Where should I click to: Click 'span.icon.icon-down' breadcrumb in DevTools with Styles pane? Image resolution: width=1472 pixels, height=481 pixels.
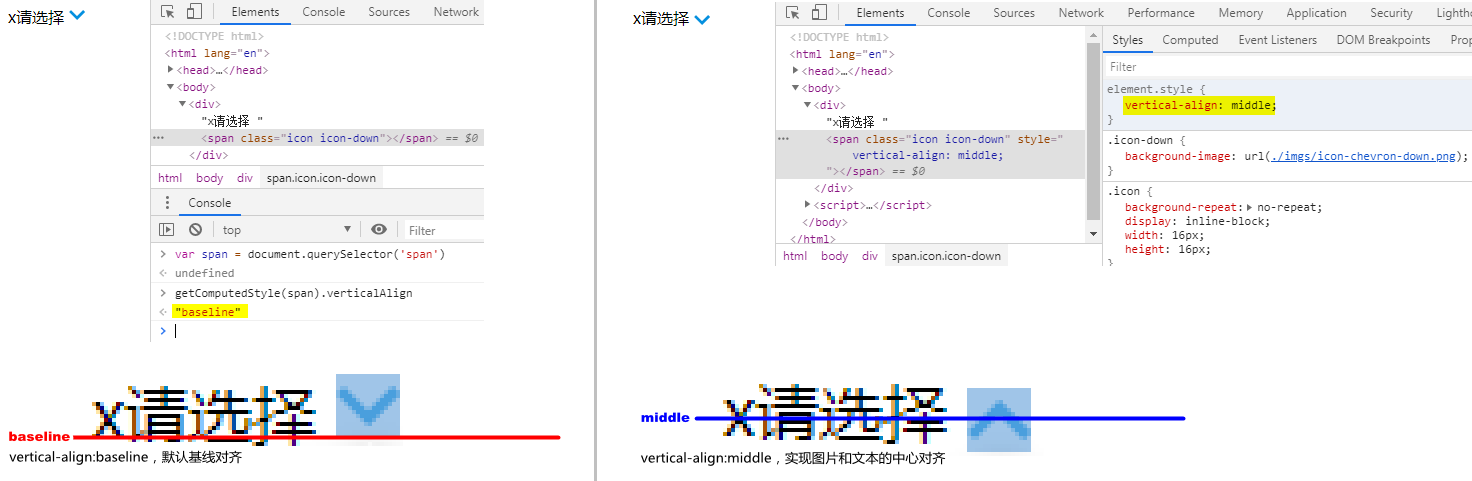pyautogui.click(x=946, y=256)
